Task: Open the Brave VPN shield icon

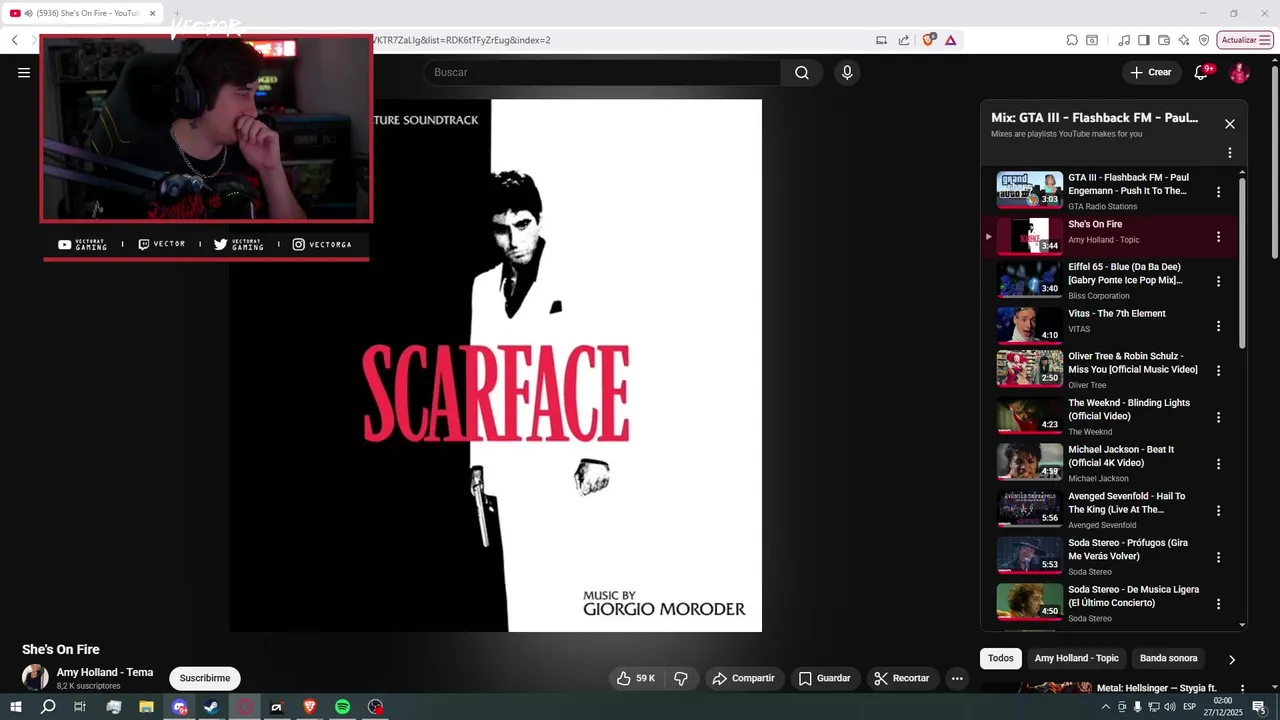Action: pos(1203,40)
